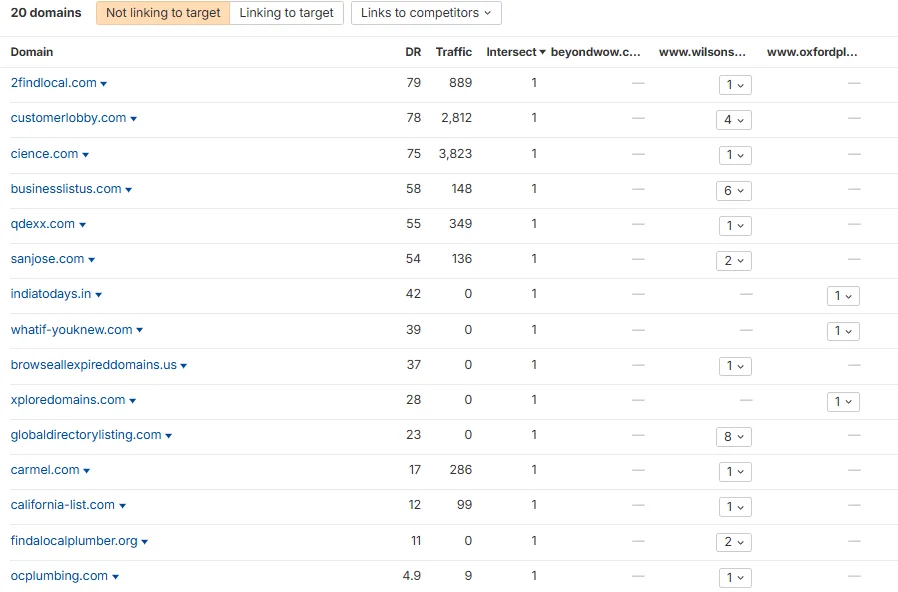Sort the table by the Intersect column
Viewport: 898px width, 592px height.
[x=510, y=52]
